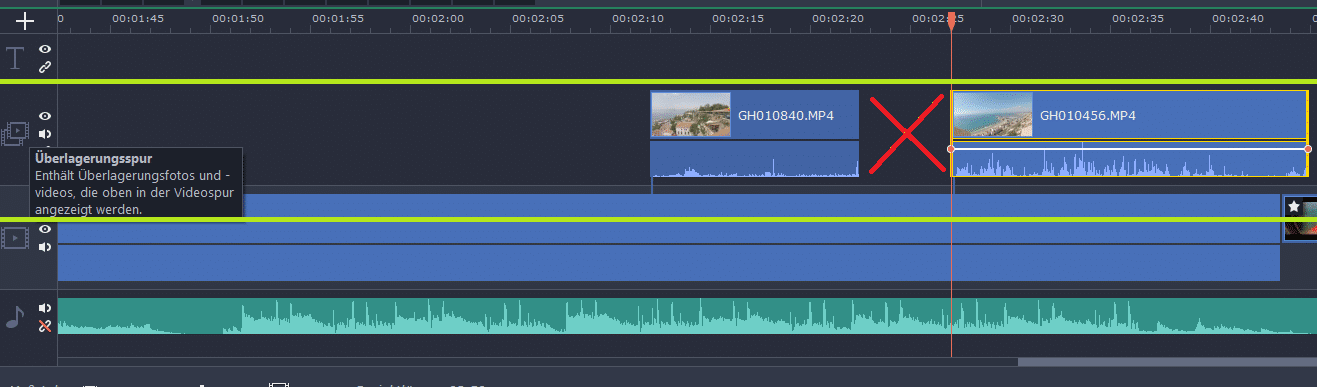1317x387 pixels.
Task: Select the GH010456.MP4 clip
Action: 1130,115
